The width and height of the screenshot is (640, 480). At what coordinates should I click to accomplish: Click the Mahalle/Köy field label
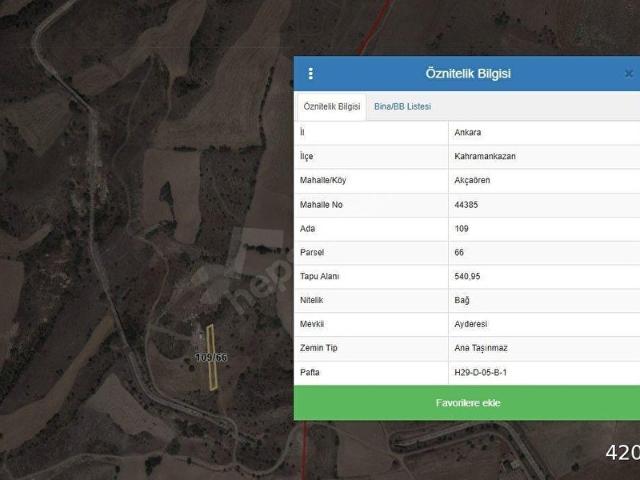tap(329, 180)
